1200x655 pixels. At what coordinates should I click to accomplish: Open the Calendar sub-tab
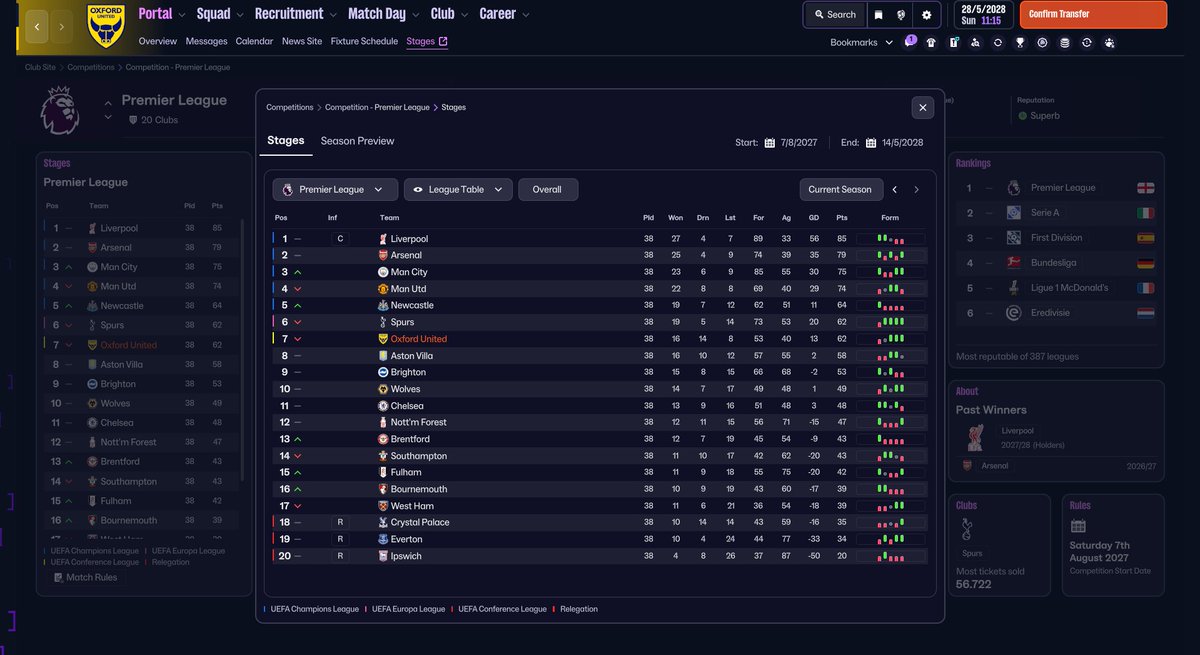(x=254, y=42)
